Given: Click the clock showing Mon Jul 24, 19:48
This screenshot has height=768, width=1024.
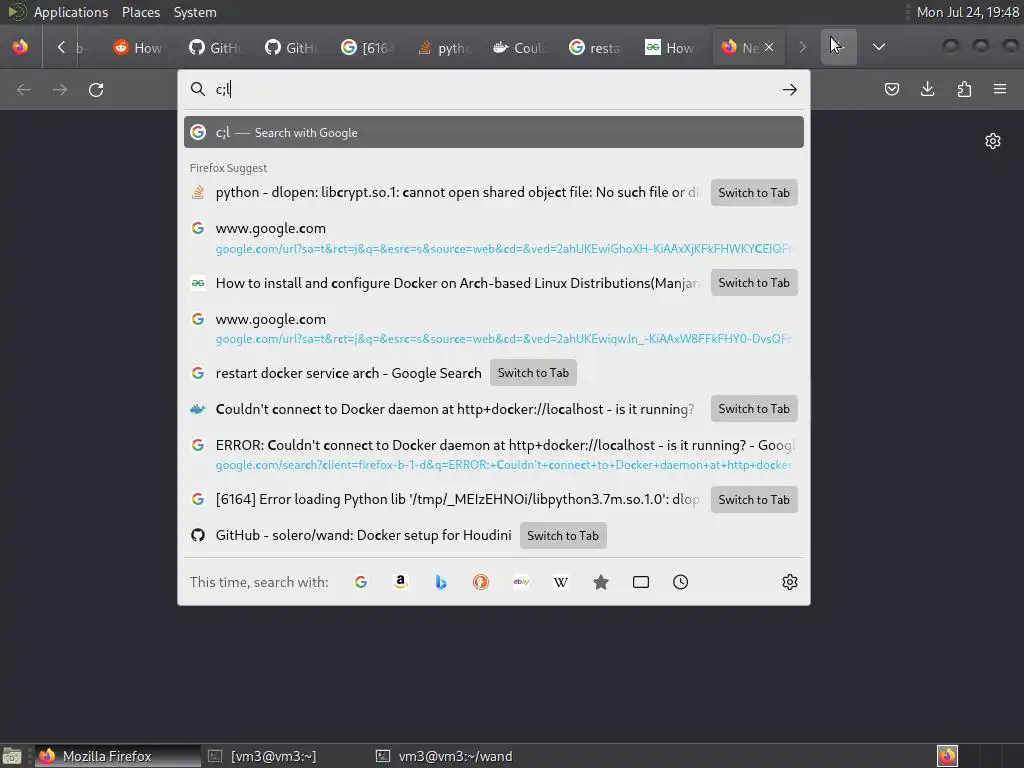Looking at the screenshot, I should (x=967, y=12).
